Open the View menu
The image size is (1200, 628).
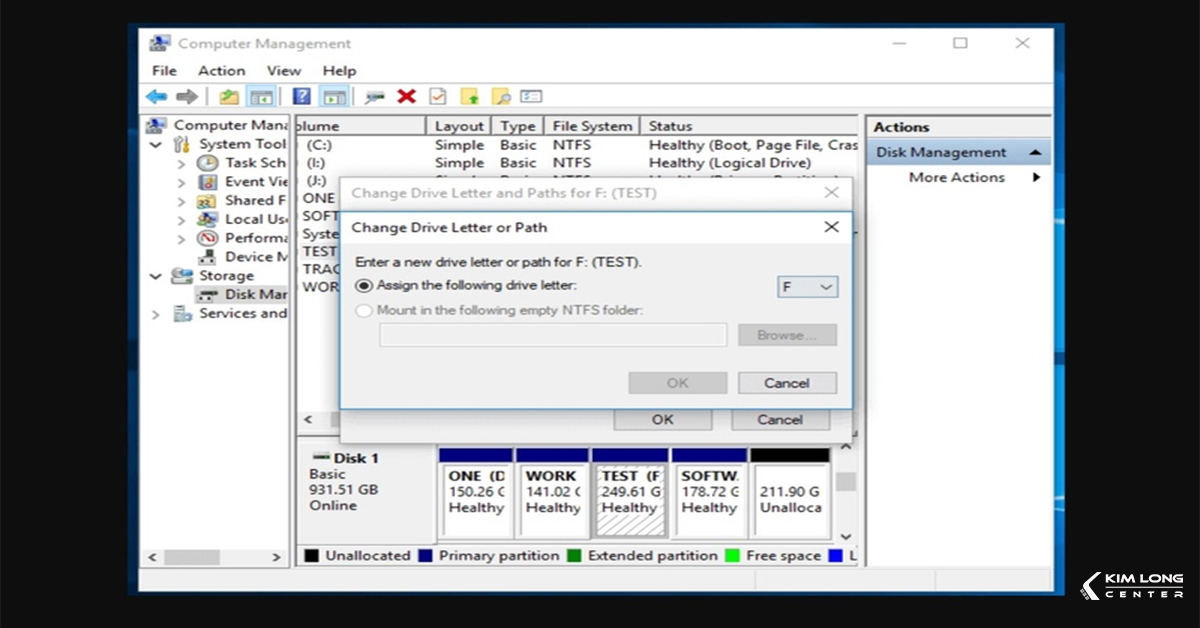pos(283,70)
